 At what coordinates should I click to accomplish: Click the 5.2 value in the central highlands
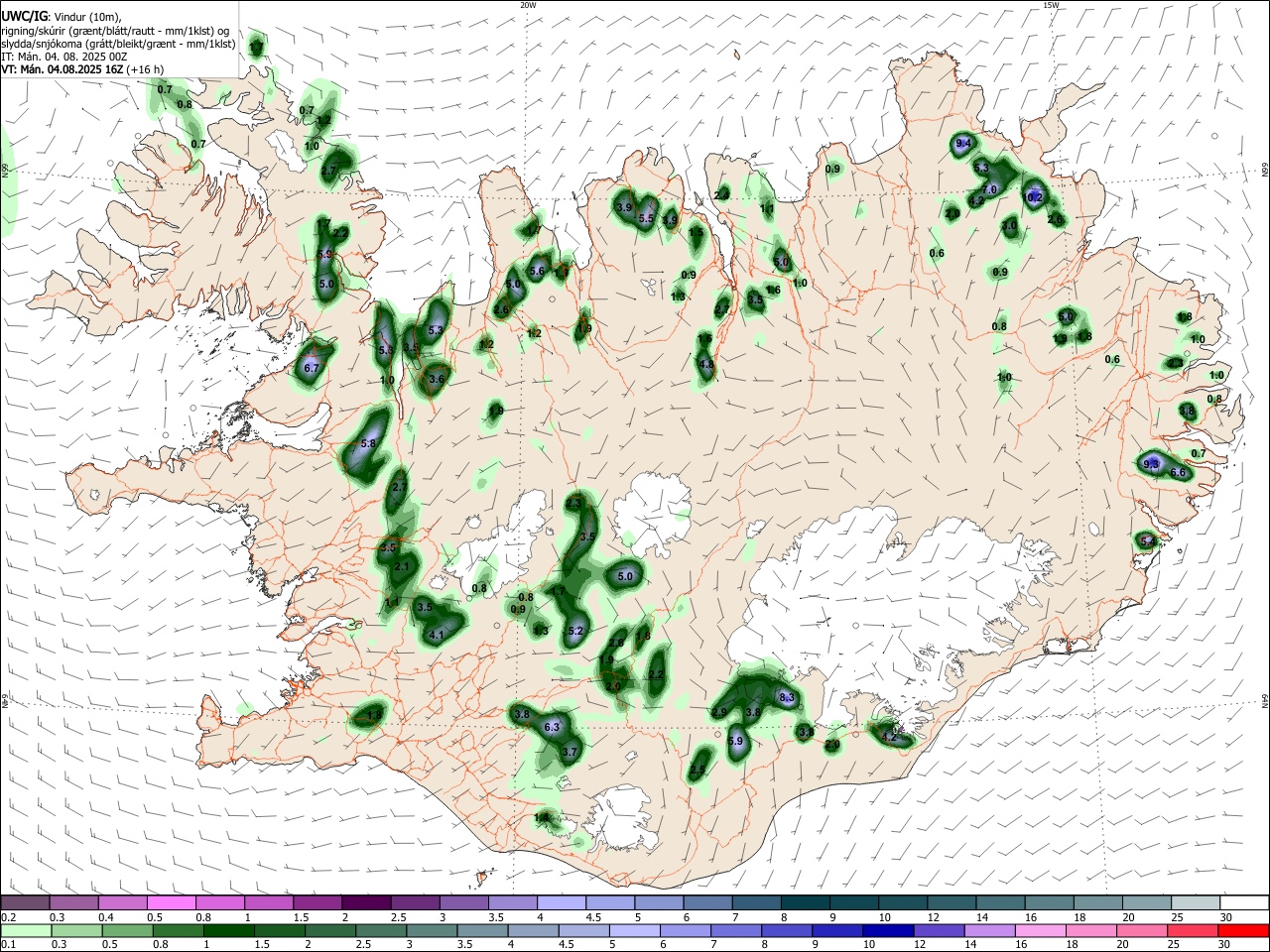point(576,631)
